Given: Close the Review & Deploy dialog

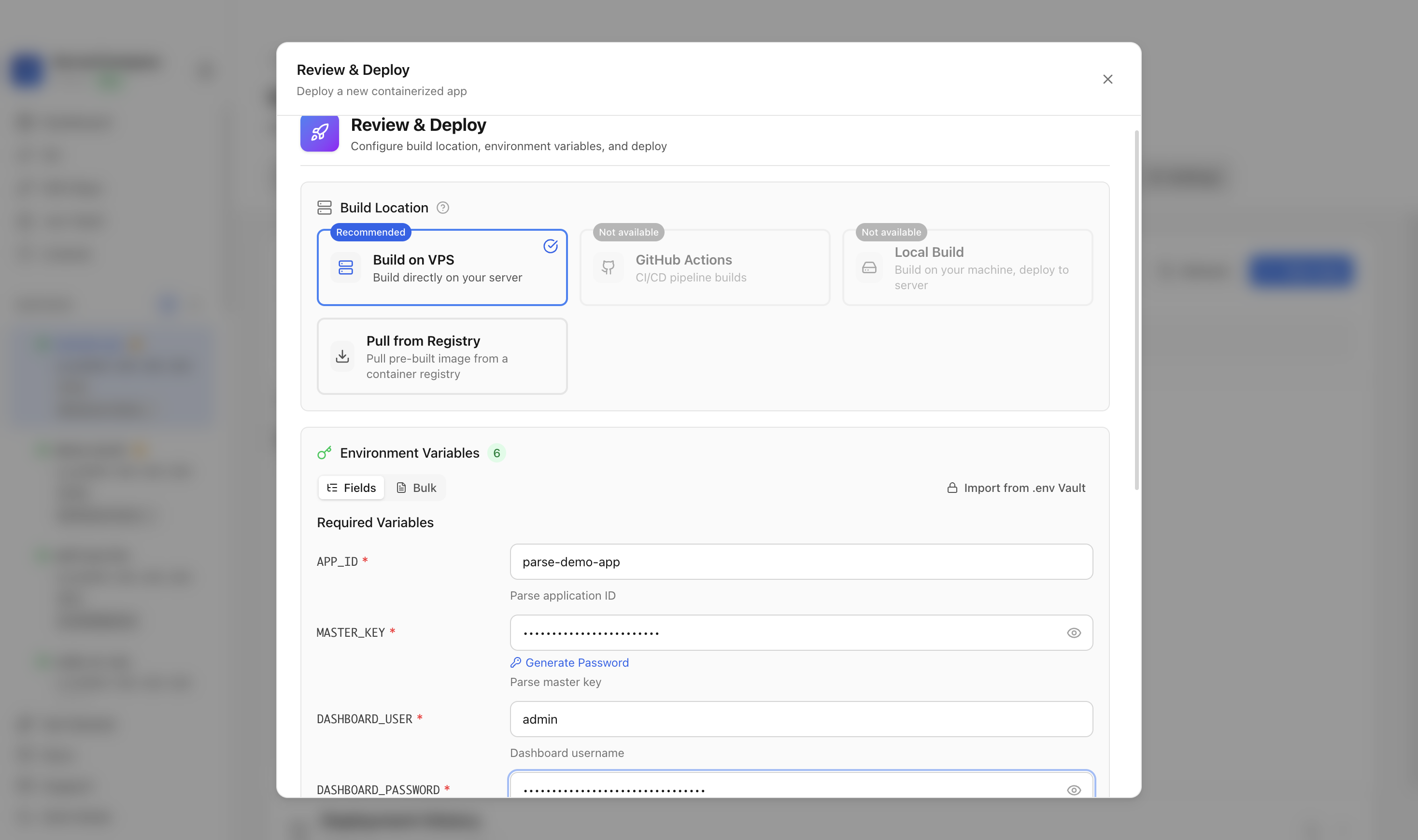Looking at the screenshot, I should pos(1107,79).
